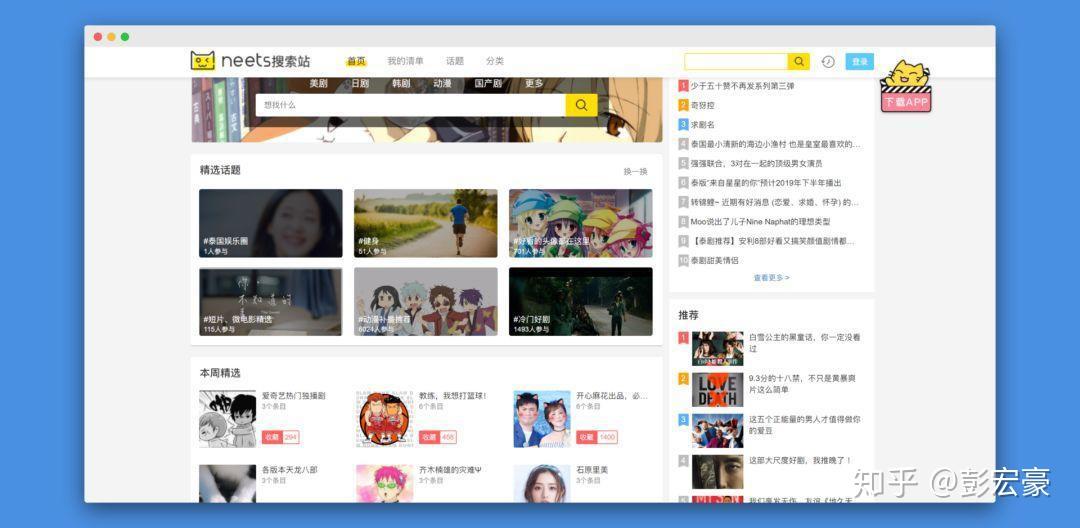Open the #健身 topic card
Screen dimensions: 1080x528
[426, 223]
